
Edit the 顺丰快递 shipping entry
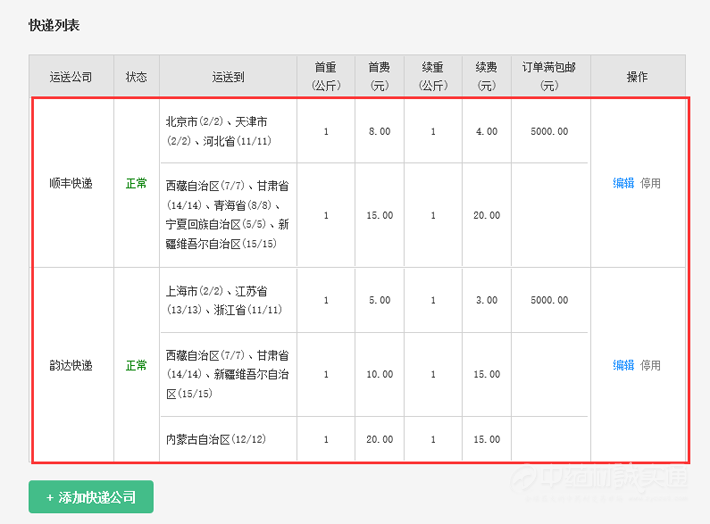point(624,183)
